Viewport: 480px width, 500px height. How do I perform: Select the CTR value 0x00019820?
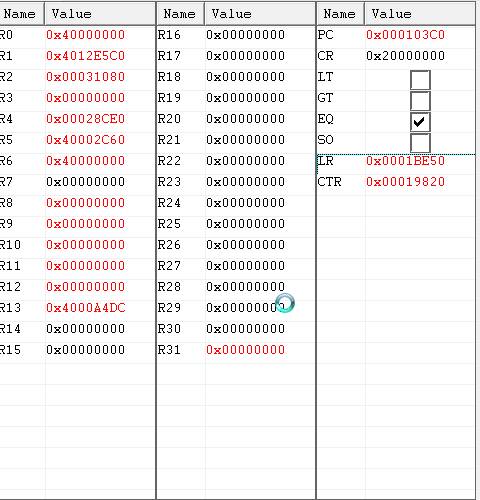(x=406, y=182)
